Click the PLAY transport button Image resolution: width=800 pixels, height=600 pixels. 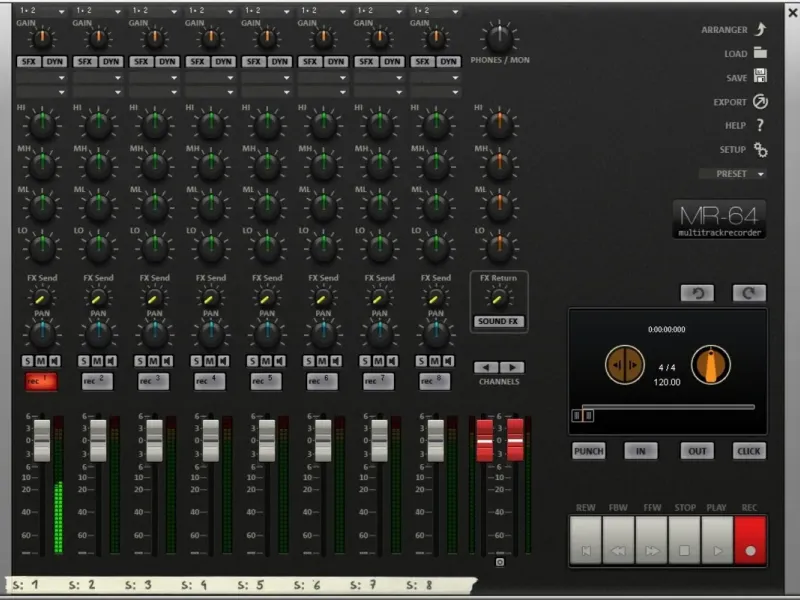point(717,540)
